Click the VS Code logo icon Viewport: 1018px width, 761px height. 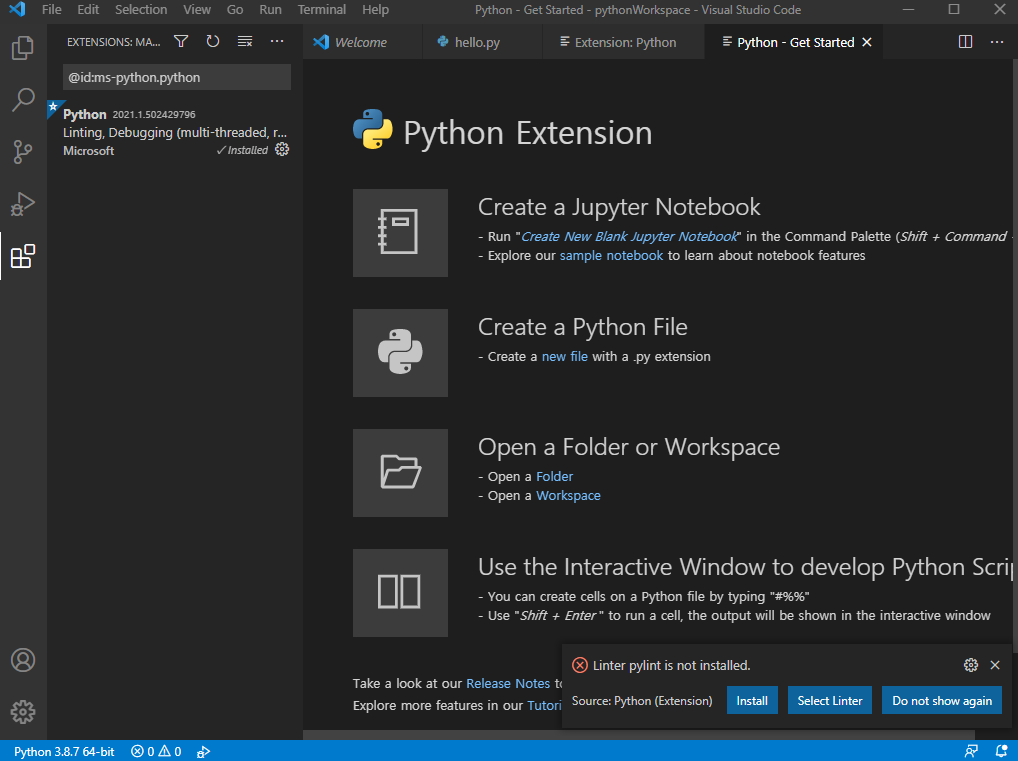point(17,10)
